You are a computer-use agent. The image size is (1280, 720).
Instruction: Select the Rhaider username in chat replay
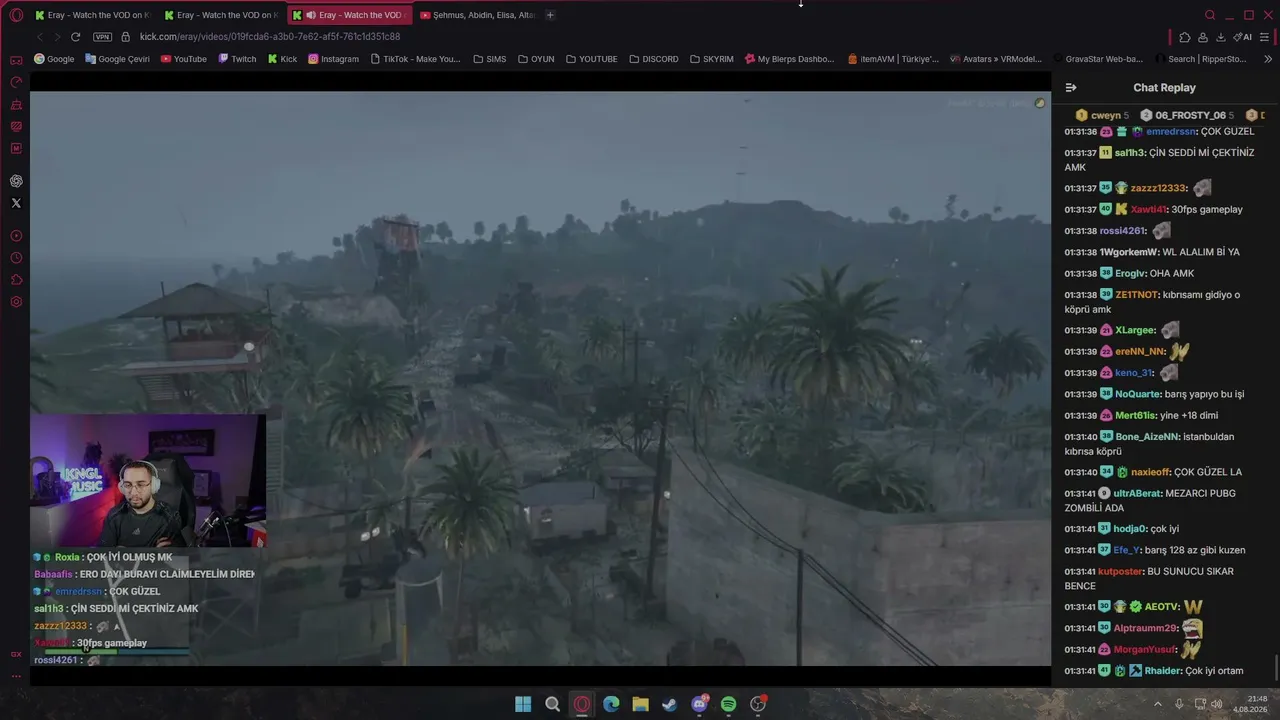point(1163,671)
